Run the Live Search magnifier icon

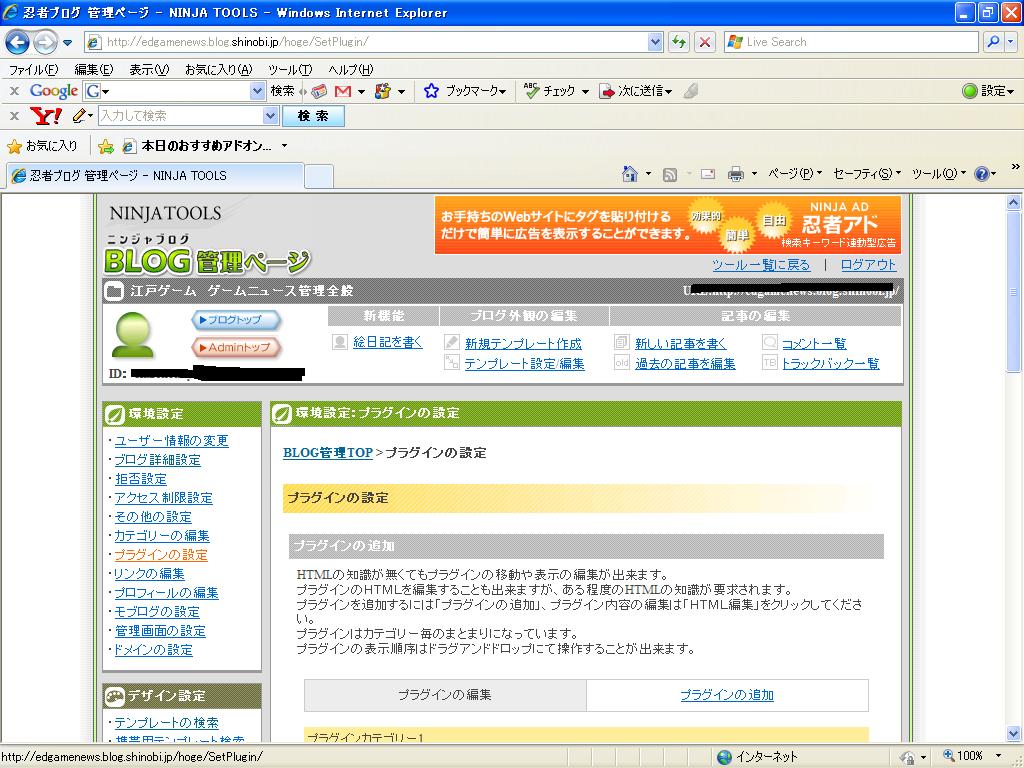coord(993,42)
